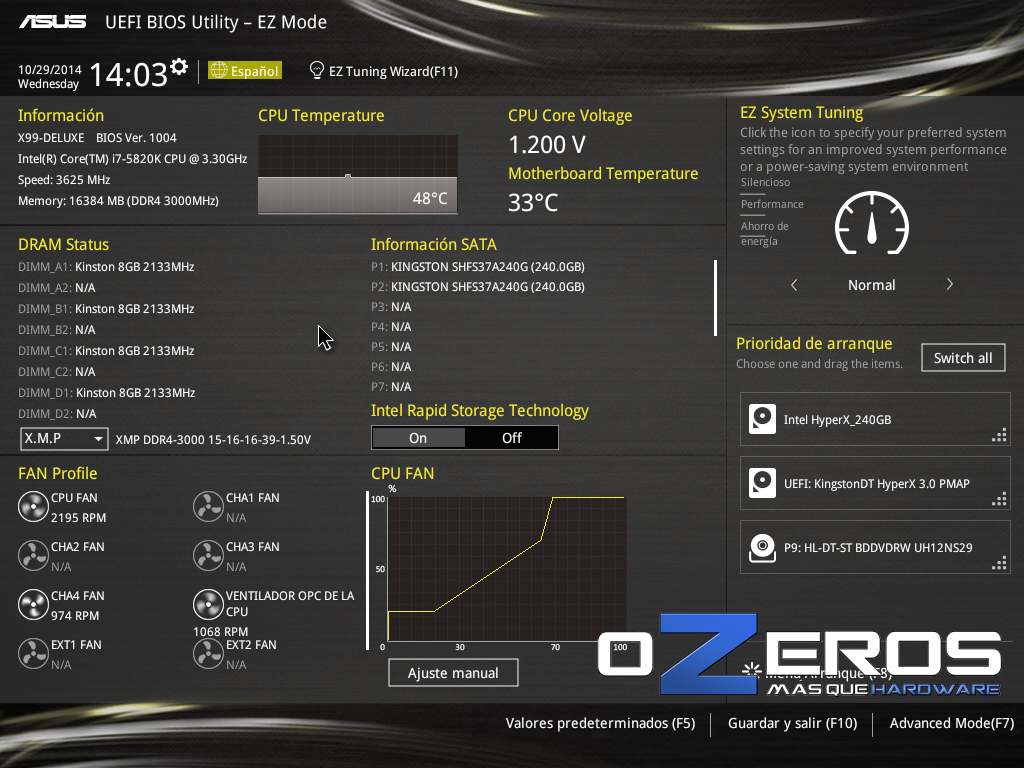Click the Speed: 3625 MHz line
The image size is (1024, 768).
(x=64, y=180)
